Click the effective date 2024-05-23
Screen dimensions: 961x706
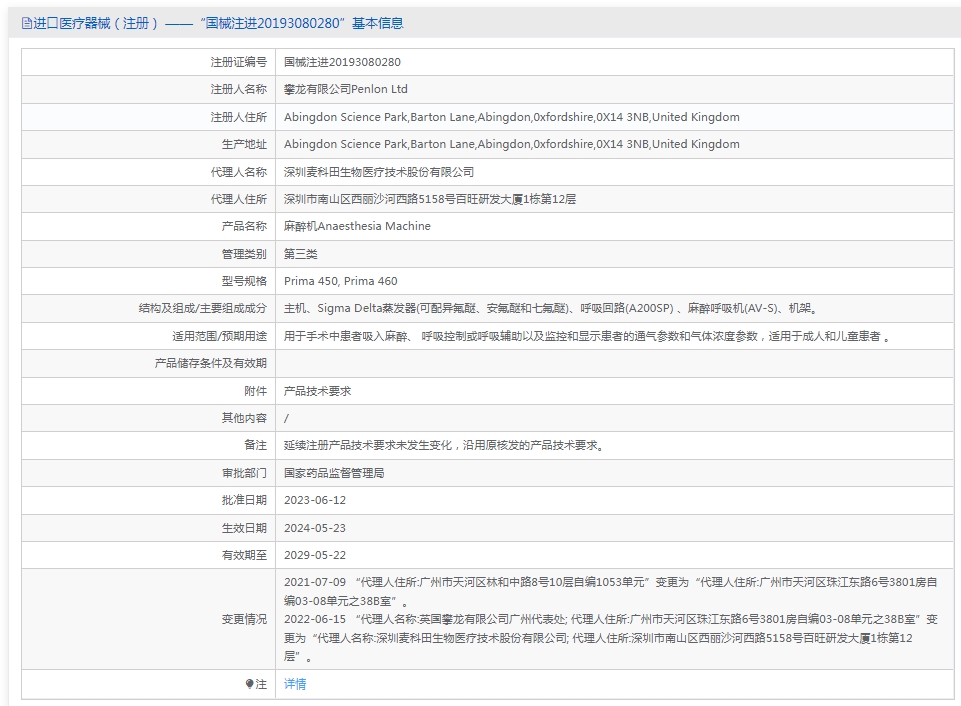pyautogui.click(x=315, y=528)
